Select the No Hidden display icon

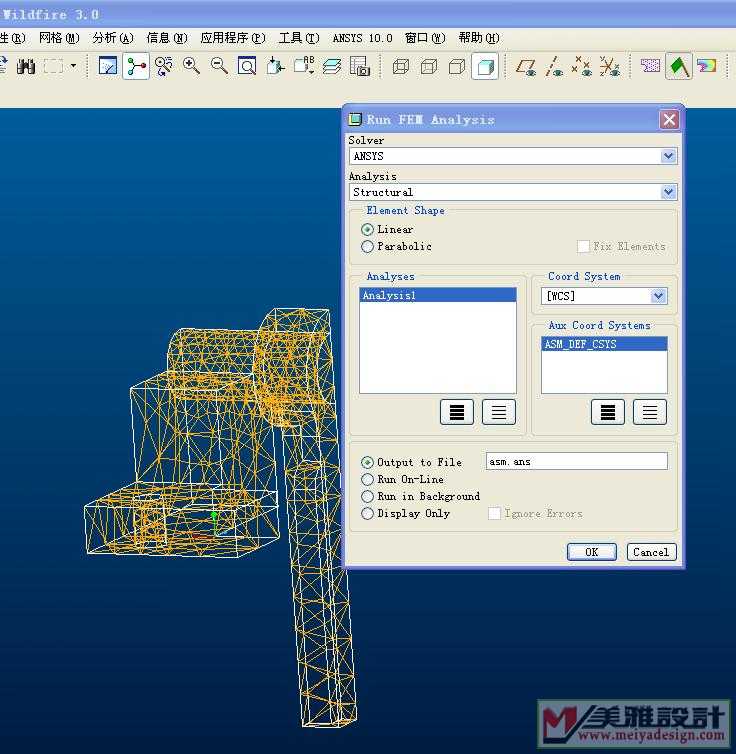pyautogui.click(x=457, y=66)
